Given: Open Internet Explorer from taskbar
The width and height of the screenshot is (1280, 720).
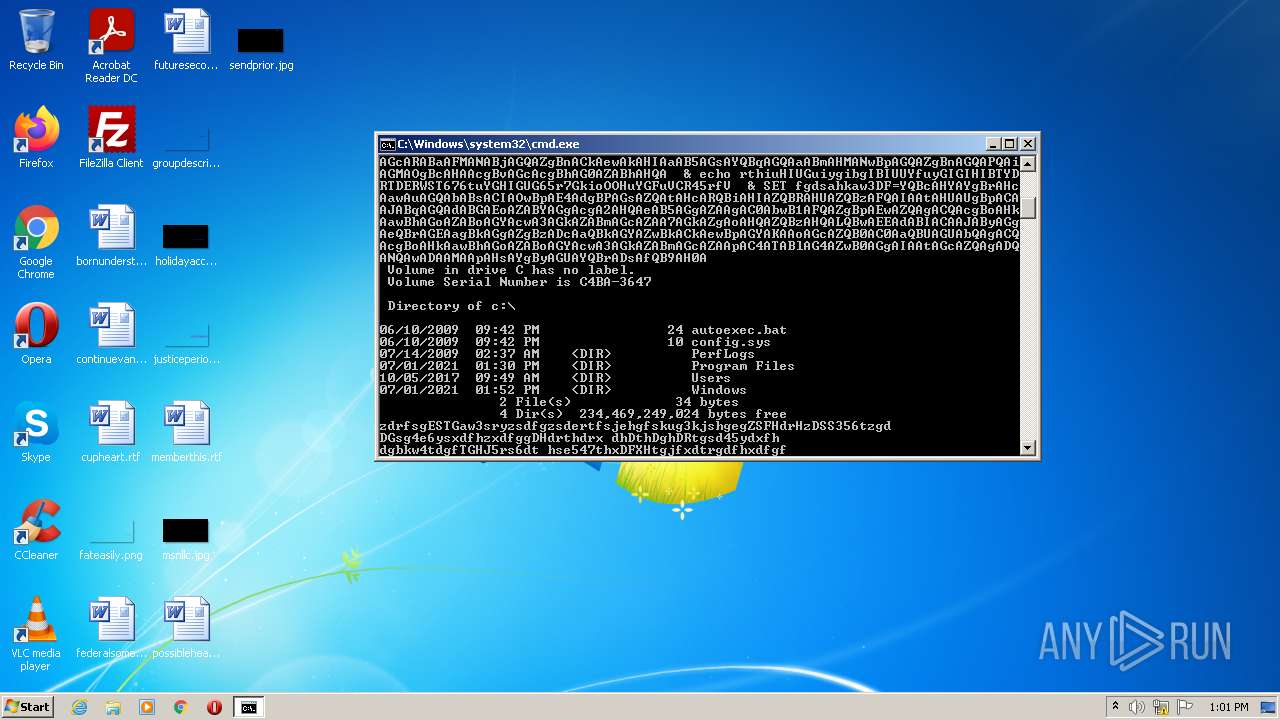Looking at the screenshot, I should tap(79, 707).
